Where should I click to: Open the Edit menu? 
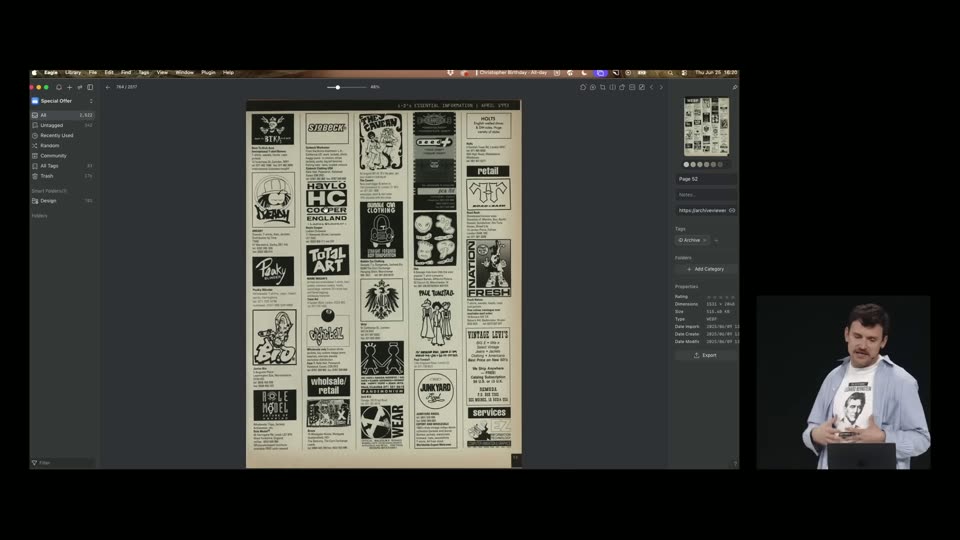point(109,72)
